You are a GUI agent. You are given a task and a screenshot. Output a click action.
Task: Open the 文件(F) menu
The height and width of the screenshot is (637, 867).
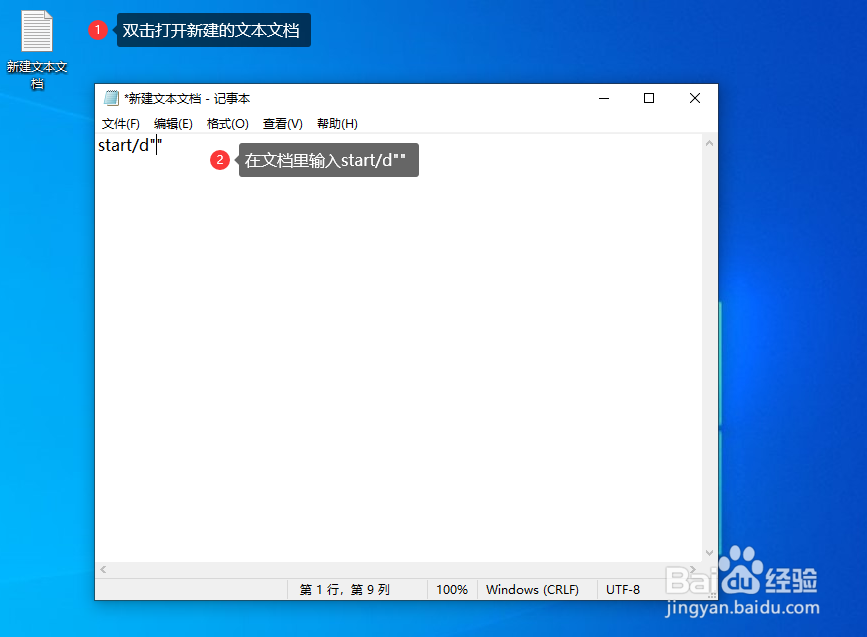coord(121,124)
